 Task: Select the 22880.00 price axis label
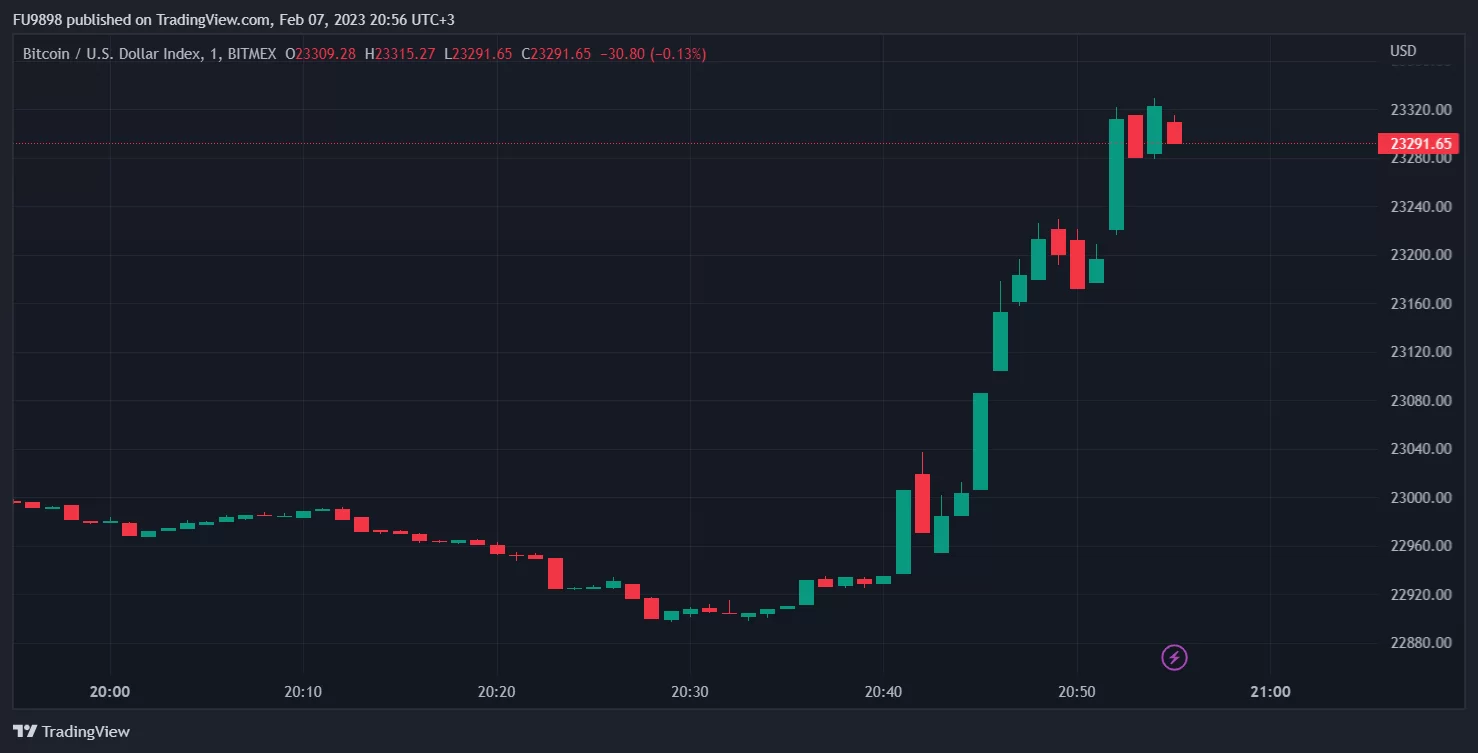click(1421, 642)
